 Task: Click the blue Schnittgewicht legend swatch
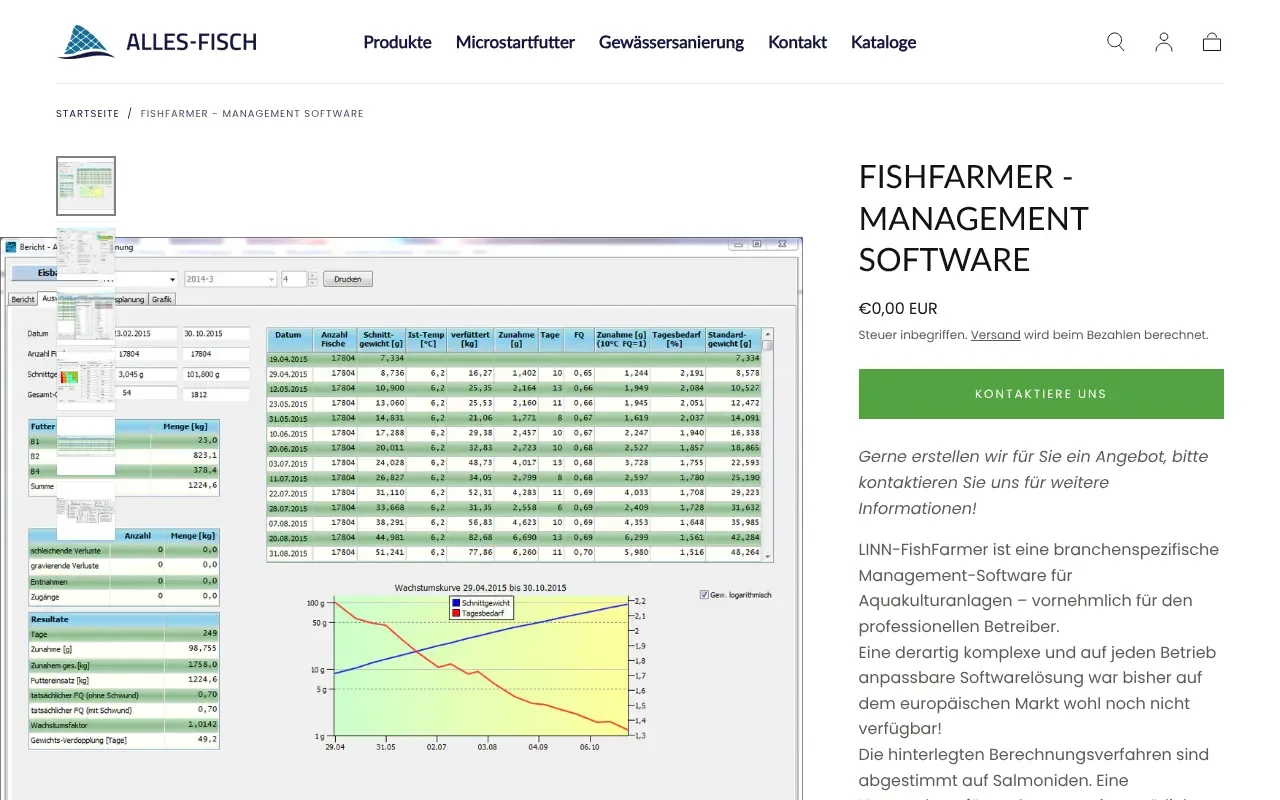click(456, 603)
